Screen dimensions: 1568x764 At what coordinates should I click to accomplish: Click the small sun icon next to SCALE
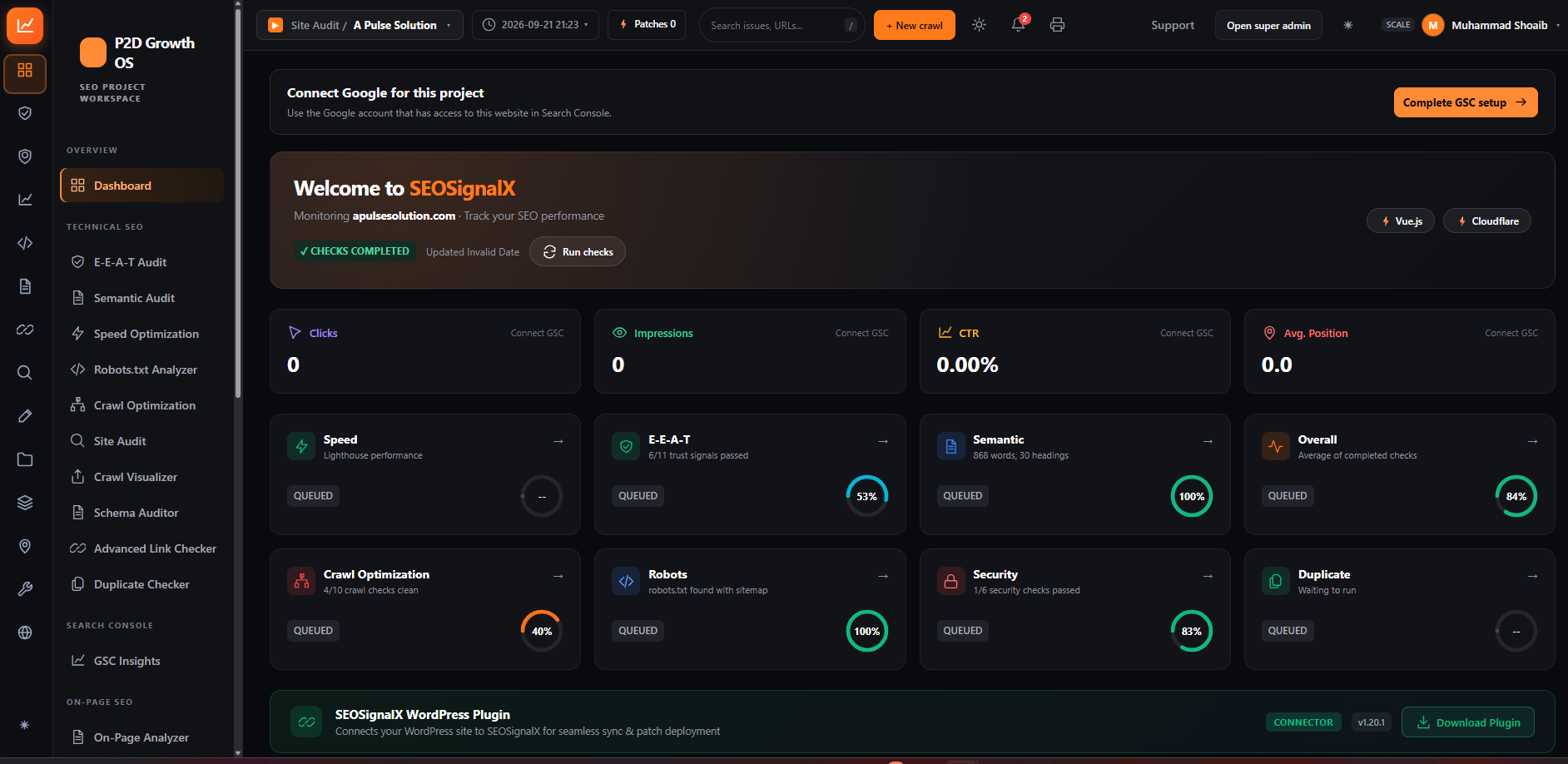coord(1348,25)
